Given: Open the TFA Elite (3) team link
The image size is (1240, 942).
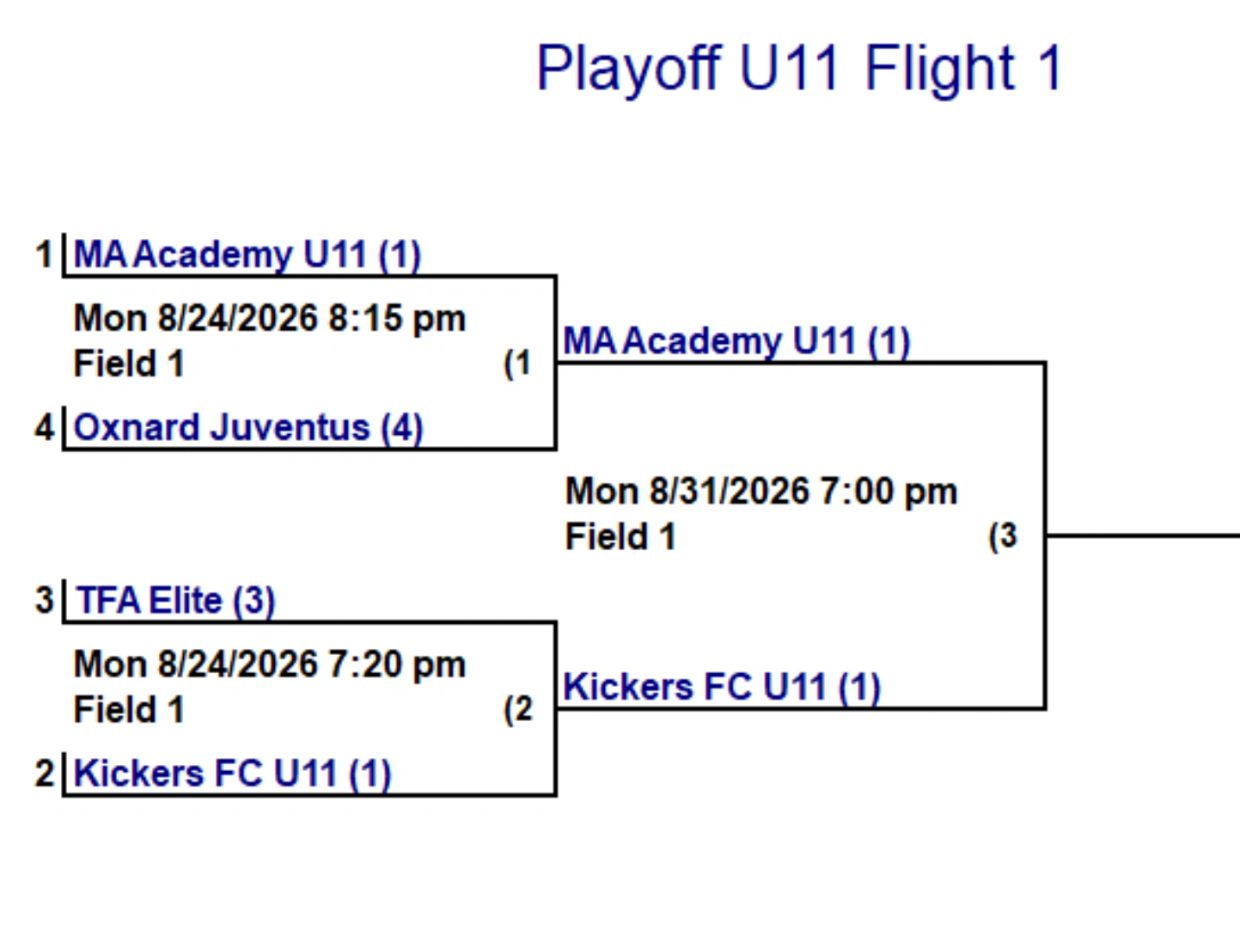Looking at the screenshot, I should pyautogui.click(x=175, y=601).
